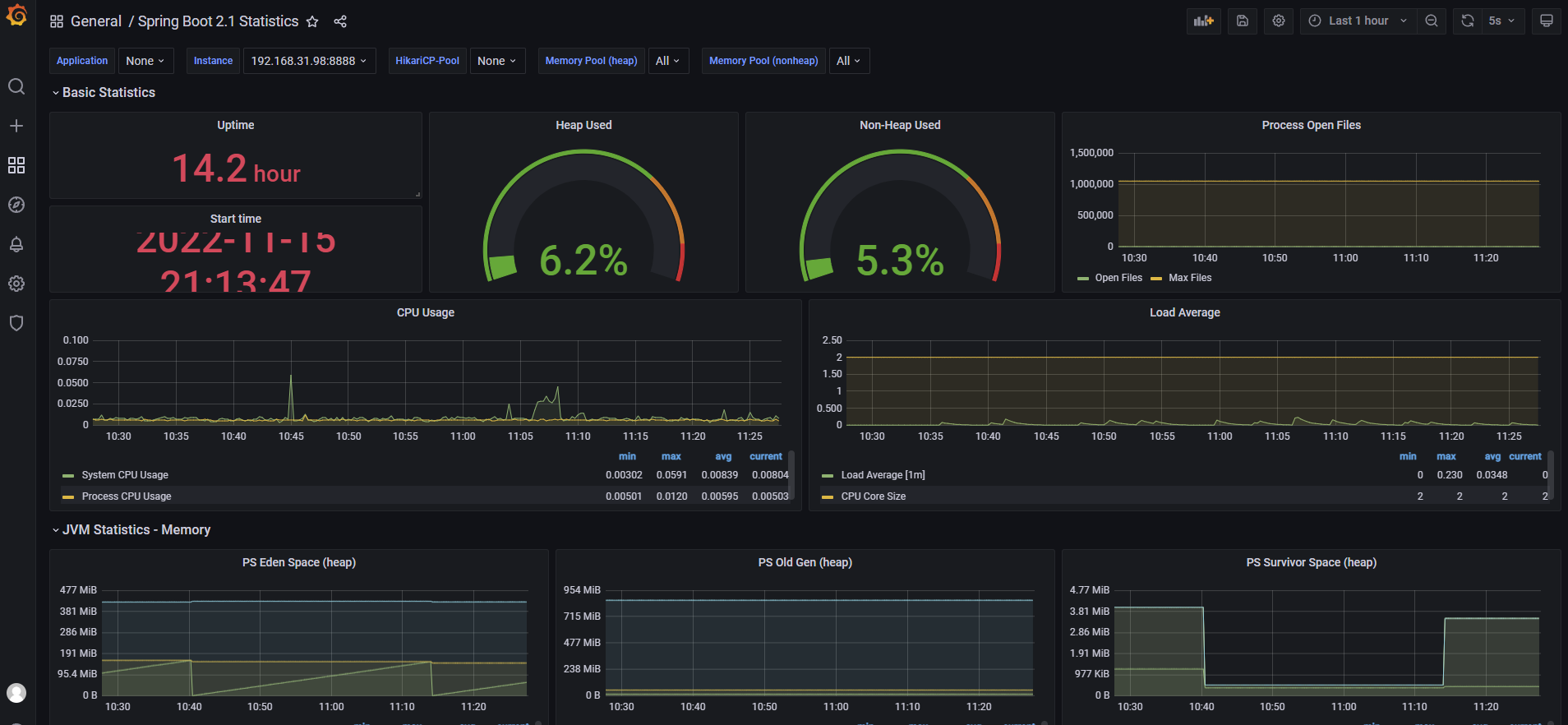Open the Heap Used panel title menu
The width and height of the screenshot is (1568, 725).
click(583, 125)
